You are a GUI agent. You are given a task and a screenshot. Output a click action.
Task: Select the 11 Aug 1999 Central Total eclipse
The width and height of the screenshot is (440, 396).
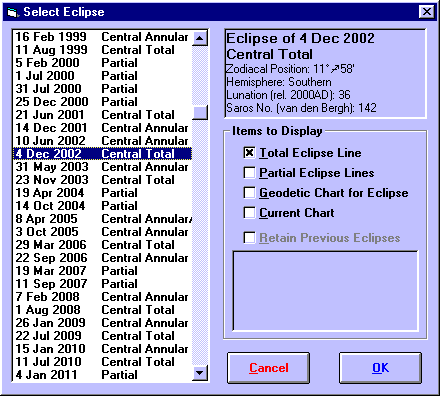[102, 50]
